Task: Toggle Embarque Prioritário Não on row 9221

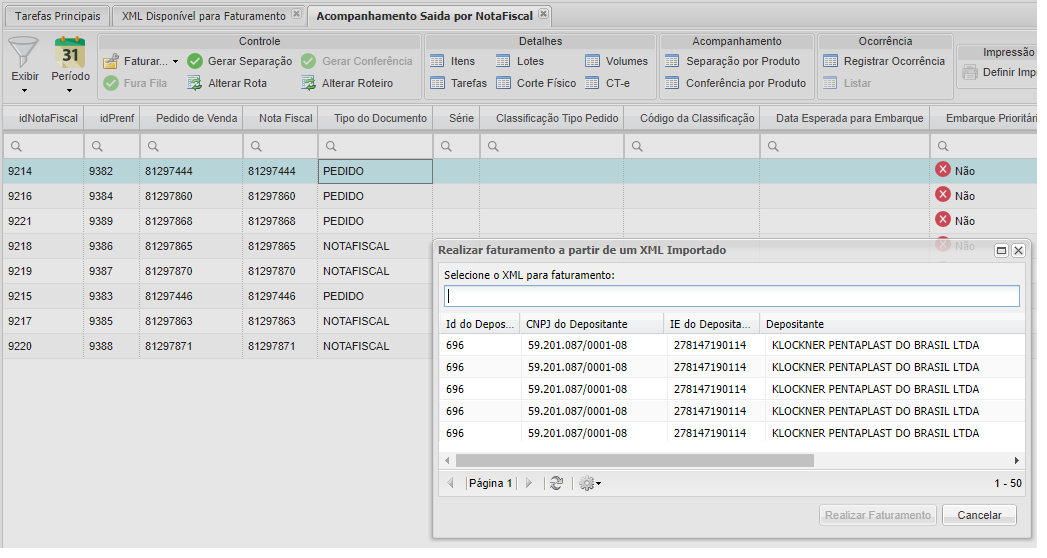Action: click(942, 220)
